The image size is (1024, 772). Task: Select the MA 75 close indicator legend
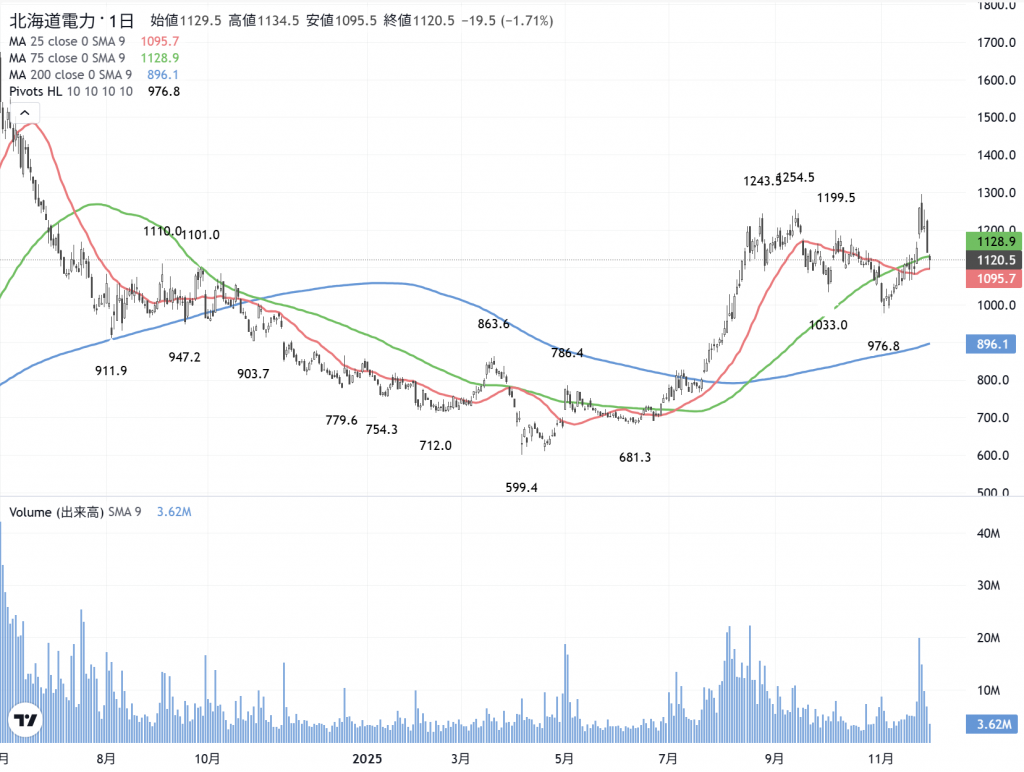(x=70, y=58)
